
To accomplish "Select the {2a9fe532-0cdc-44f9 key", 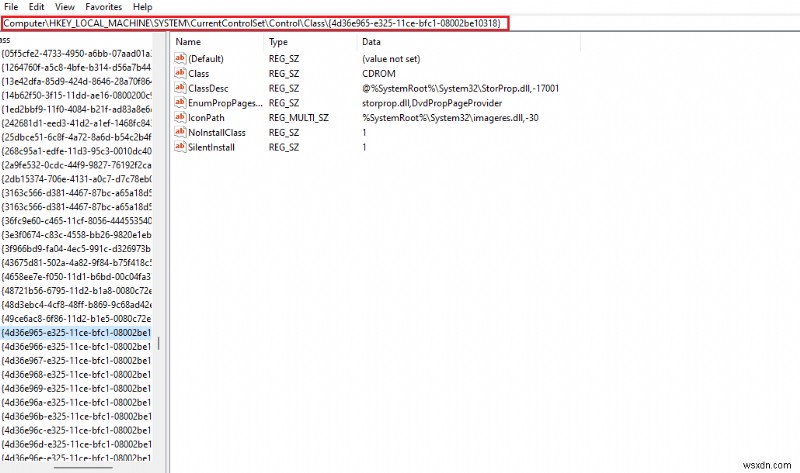I will (76, 165).
